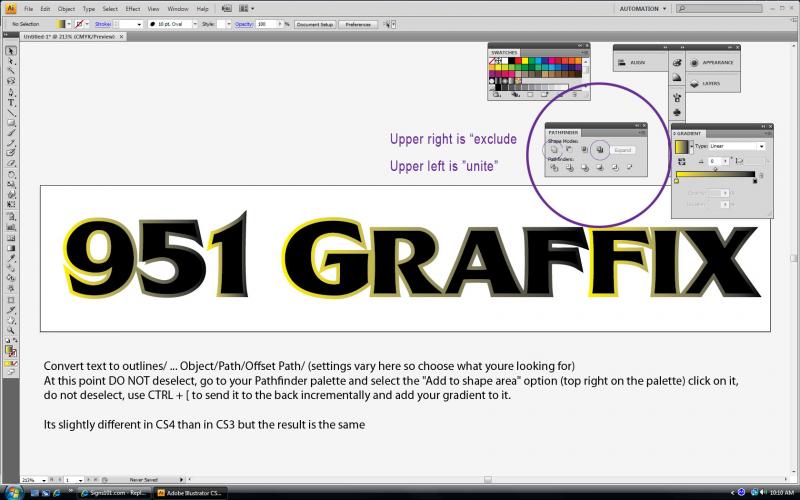The image size is (800, 500).
Task: Open the Appearance panel button
Action: [712, 62]
